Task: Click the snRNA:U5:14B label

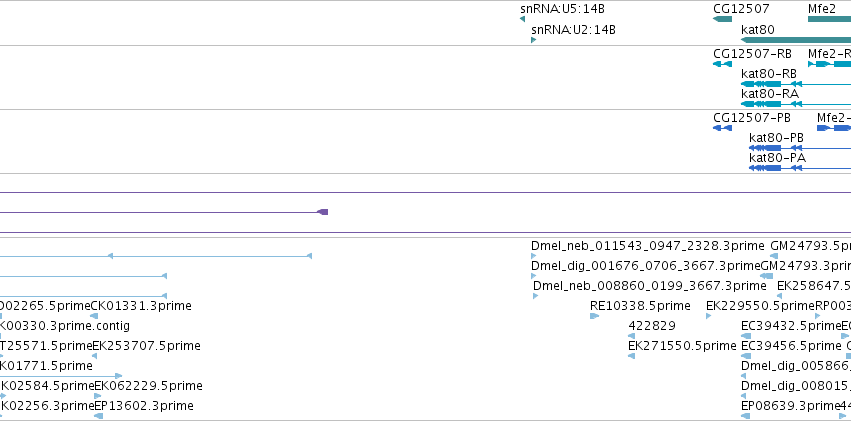Action: [x=562, y=9]
